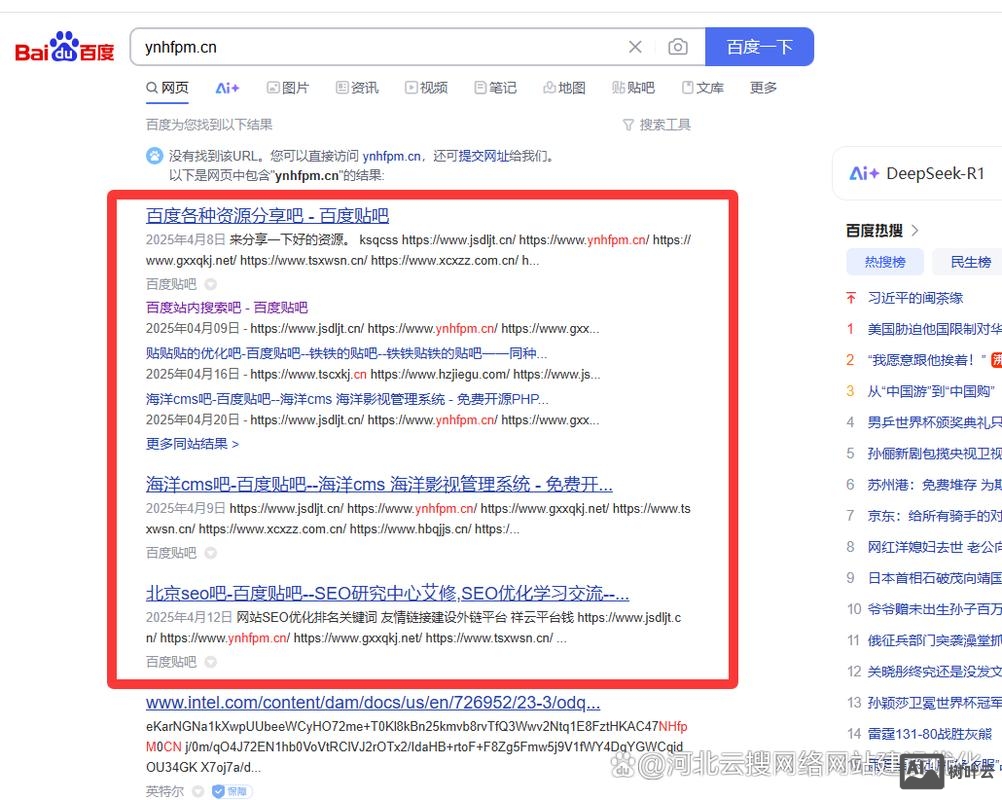
Task: Clear the search box with the X icon
Action: tap(636, 46)
